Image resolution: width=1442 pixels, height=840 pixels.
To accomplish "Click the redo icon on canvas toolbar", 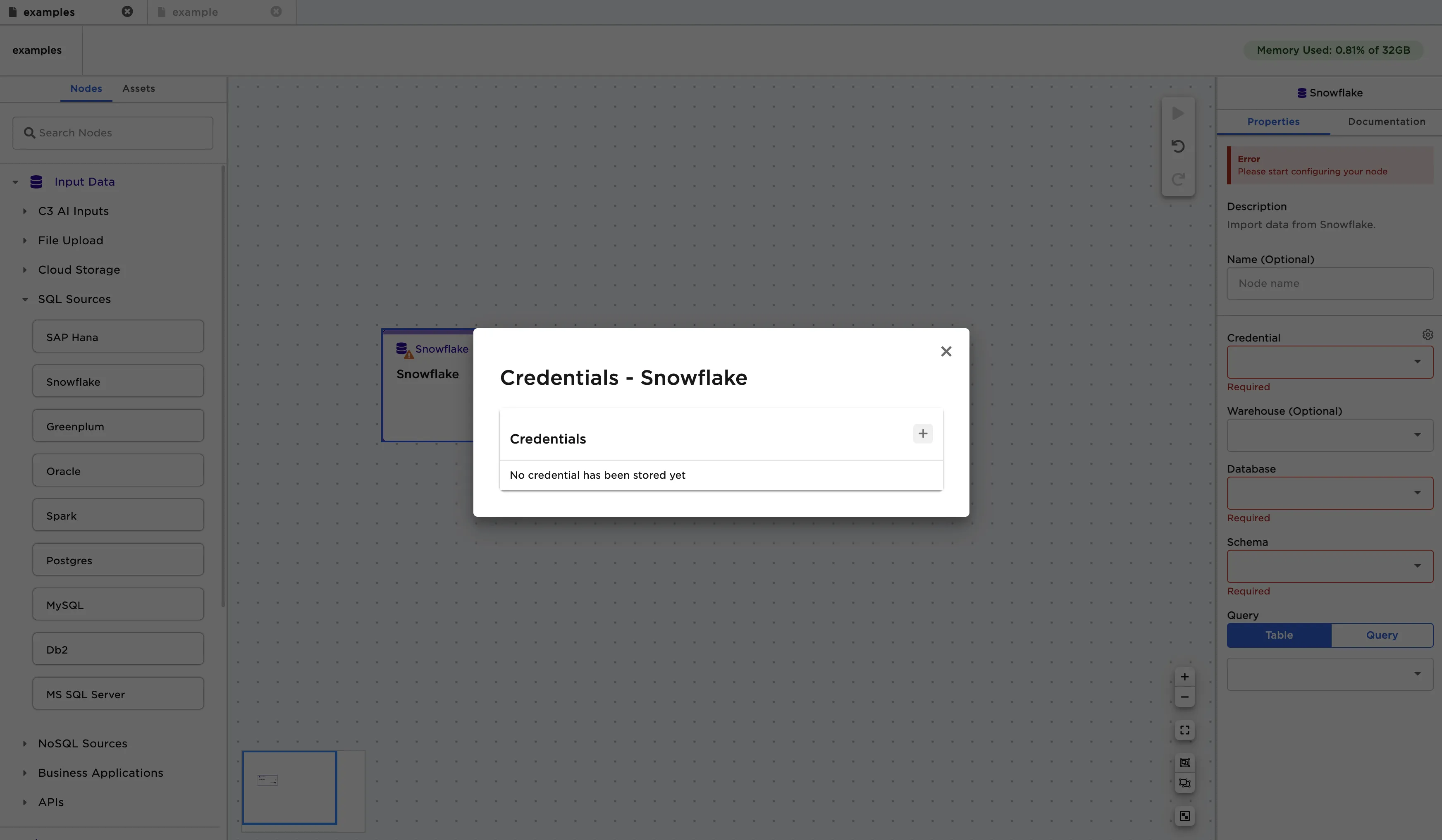I will (1178, 179).
